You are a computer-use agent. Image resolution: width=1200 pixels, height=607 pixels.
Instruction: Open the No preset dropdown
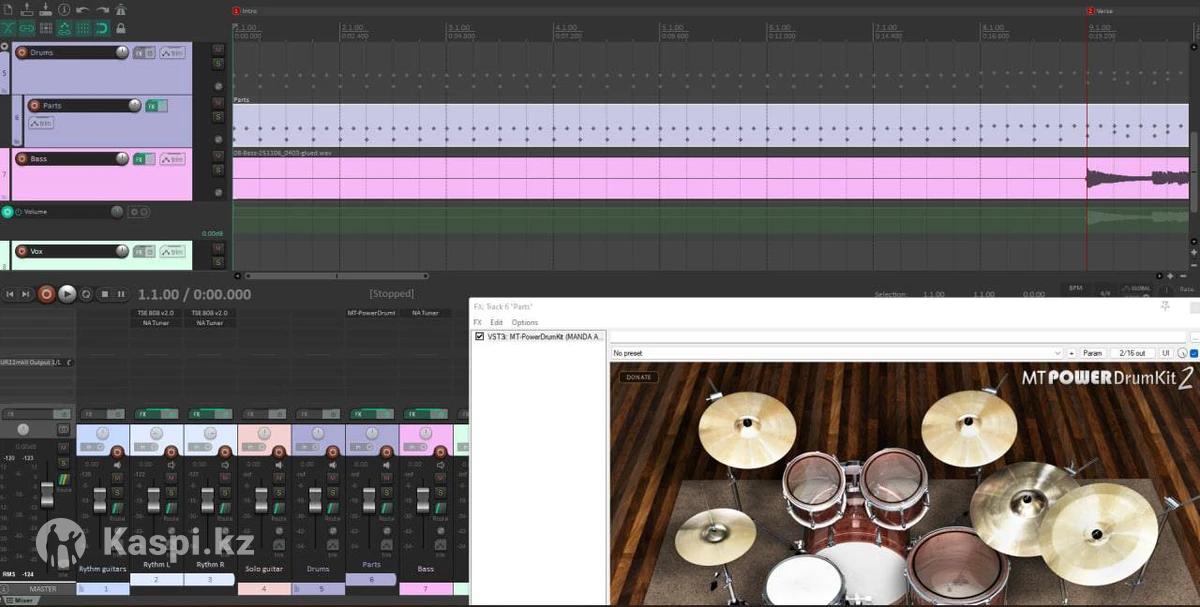835,353
